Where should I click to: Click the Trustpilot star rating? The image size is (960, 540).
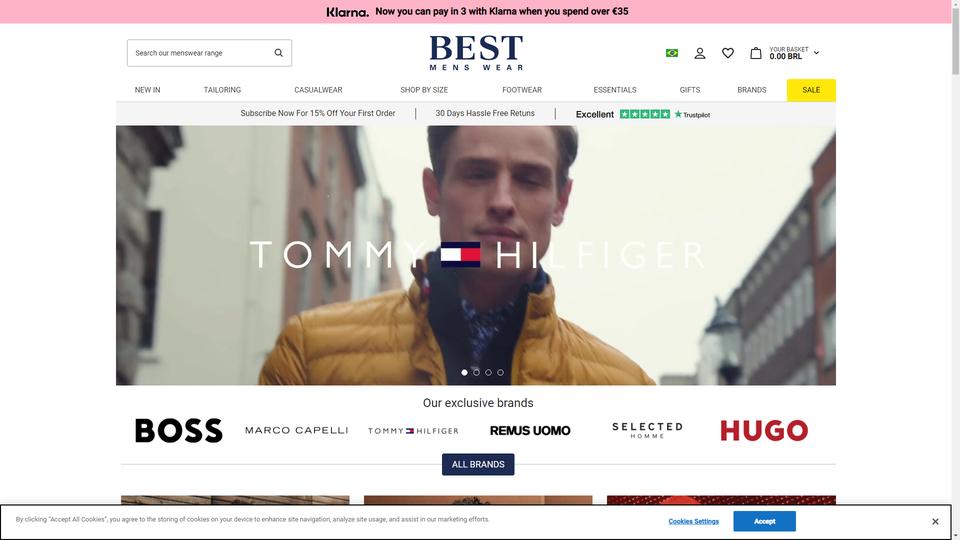point(645,114)
